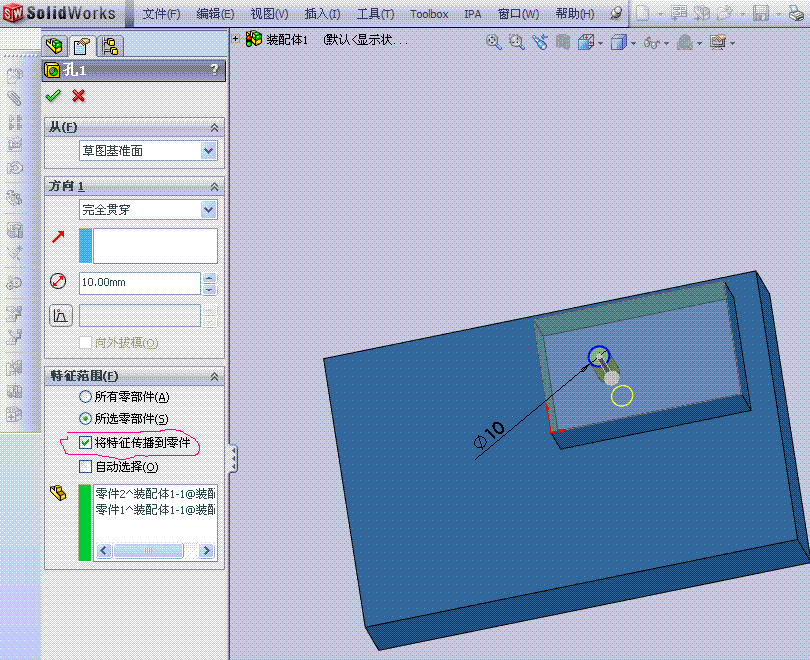This screenshot has height=660, width=810.
Task: Click the Previous View icon
Action: tap(540, 42)
